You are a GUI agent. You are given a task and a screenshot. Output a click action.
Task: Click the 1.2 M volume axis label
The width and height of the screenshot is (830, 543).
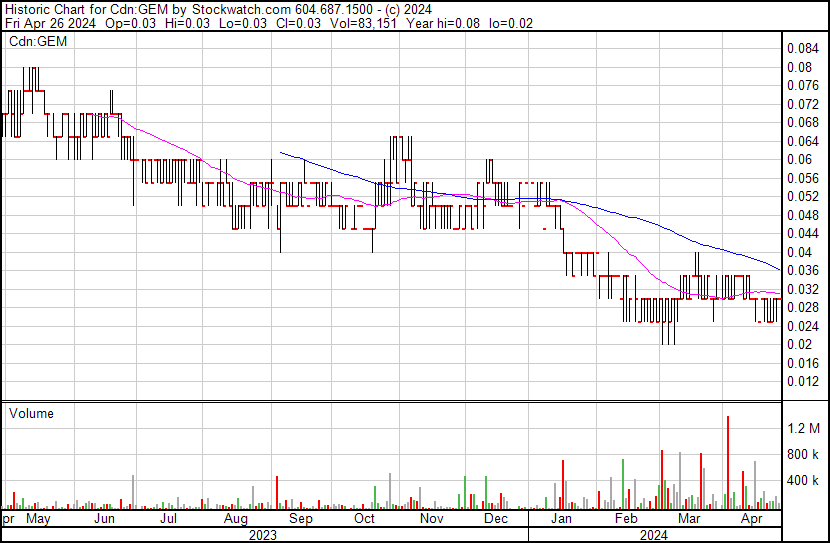point(803,428)
